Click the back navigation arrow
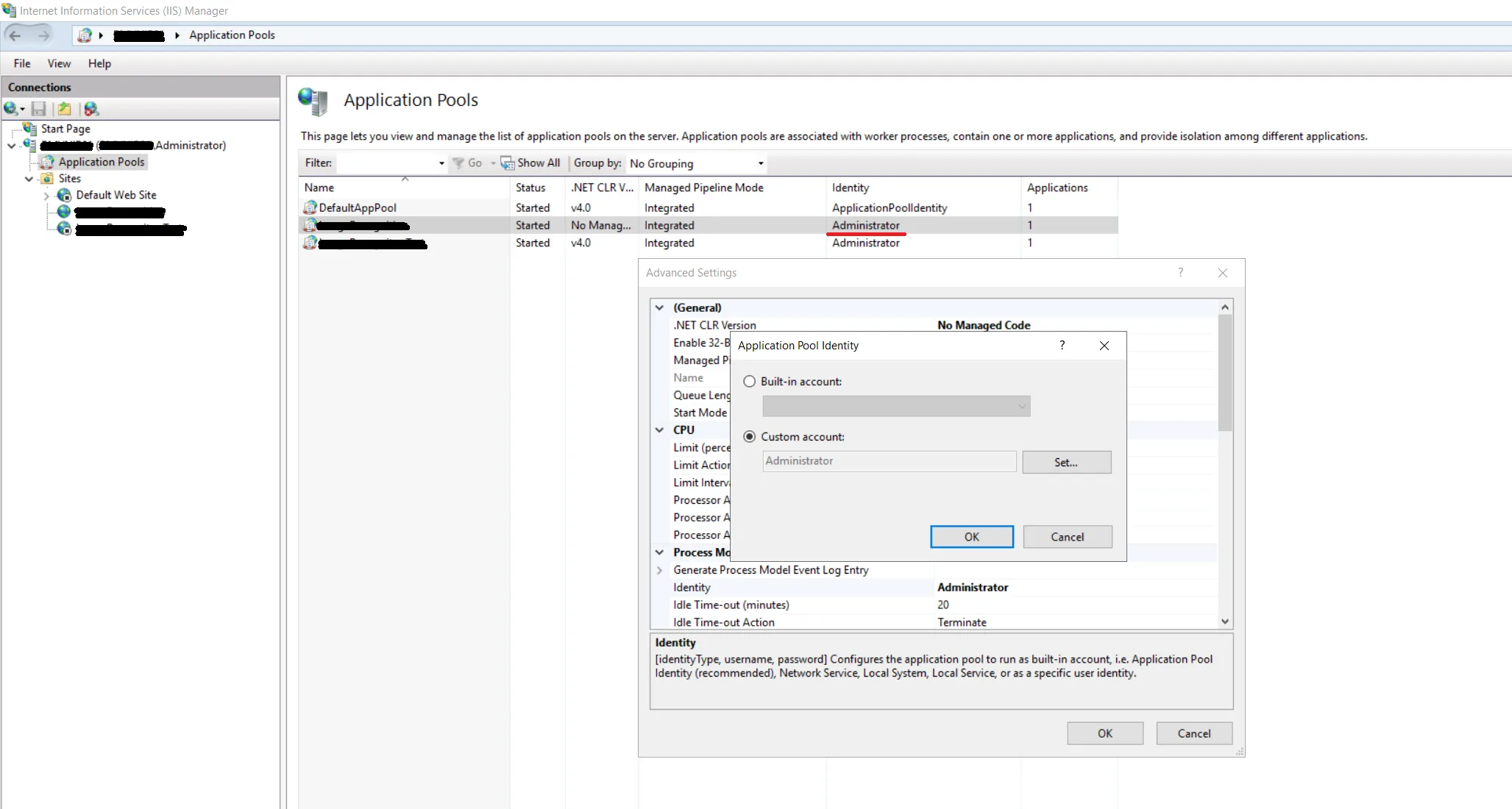 tap(15, 35)
